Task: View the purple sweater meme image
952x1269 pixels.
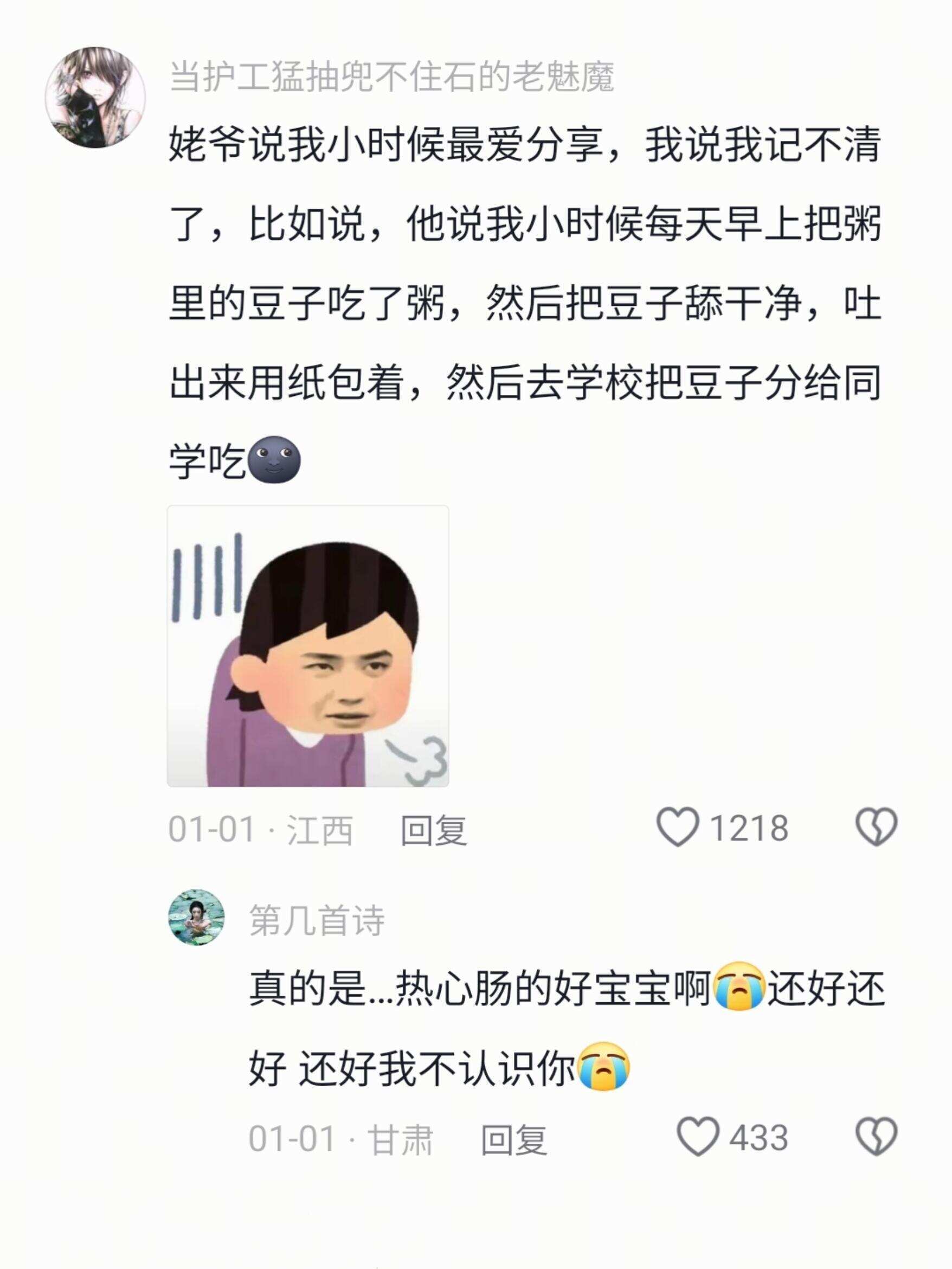Action: [x=308, y=646]
